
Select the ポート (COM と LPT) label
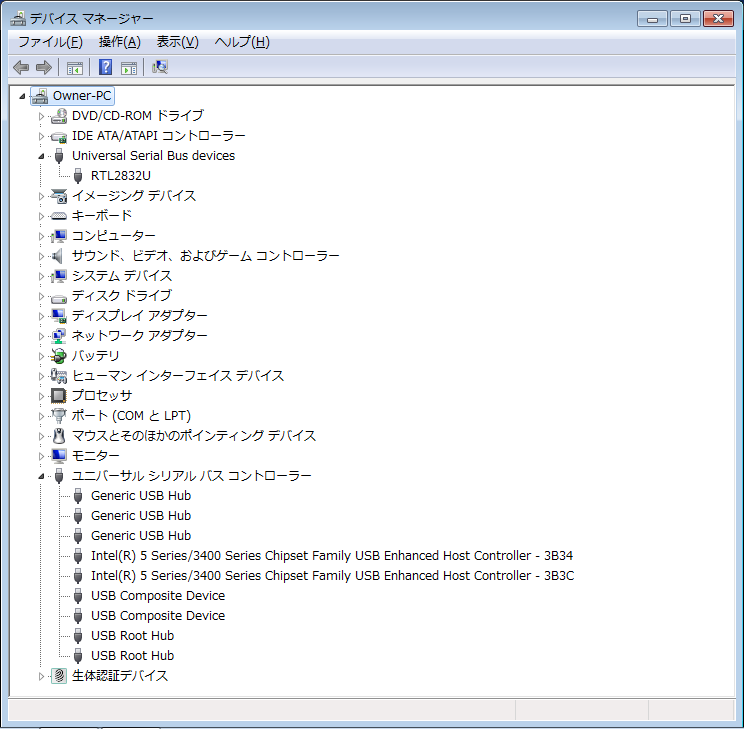(x=131, y=416)
